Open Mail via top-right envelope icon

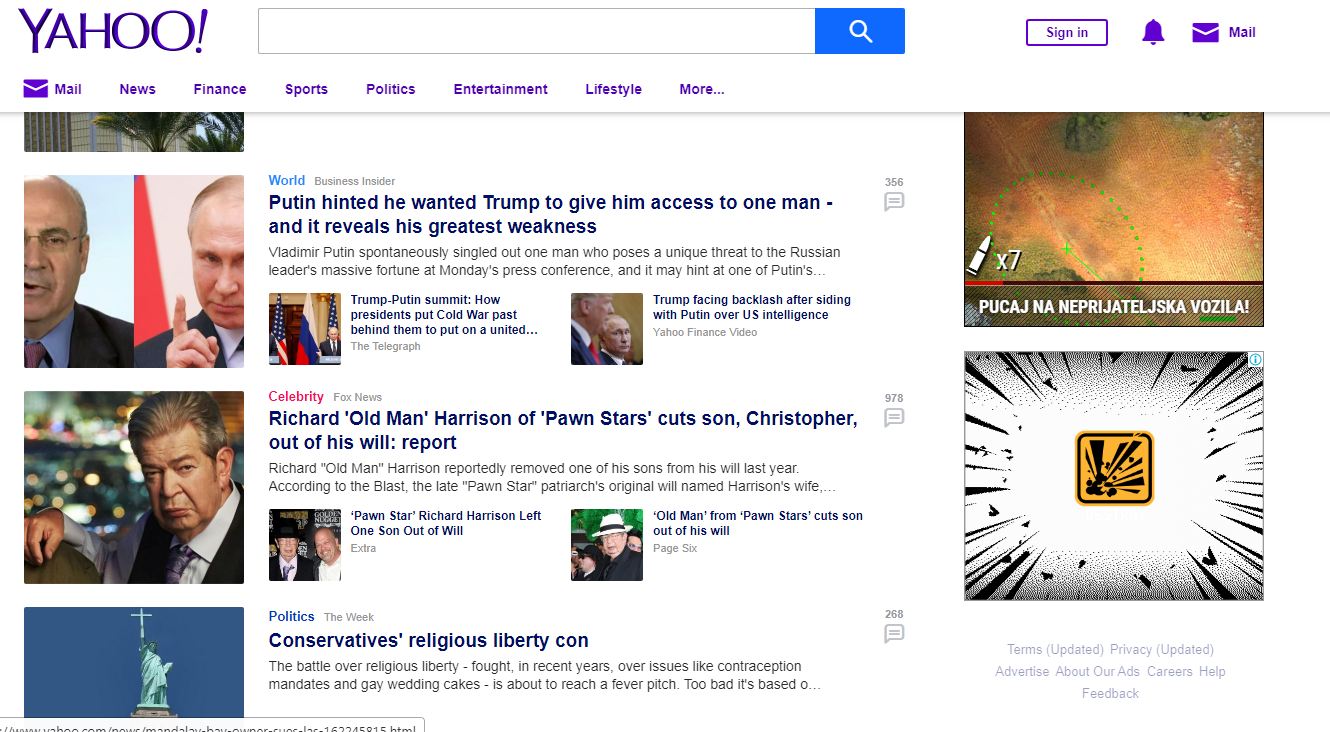(x=1205, y=33)
